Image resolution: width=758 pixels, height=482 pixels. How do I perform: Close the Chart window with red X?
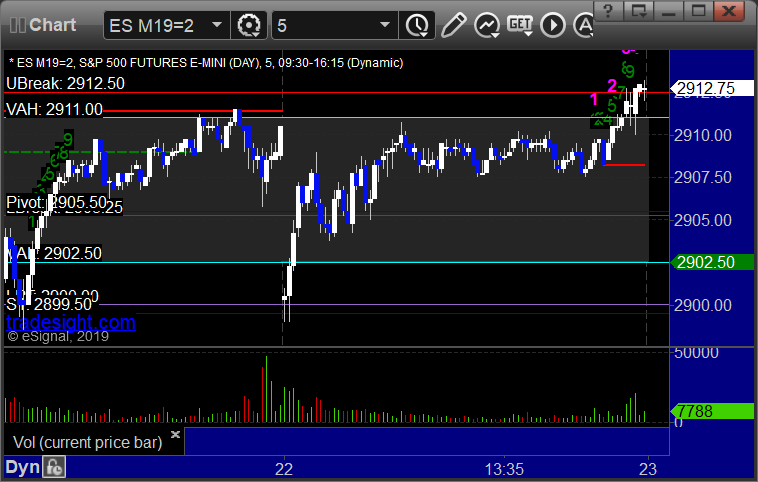[x=729, y=11]
